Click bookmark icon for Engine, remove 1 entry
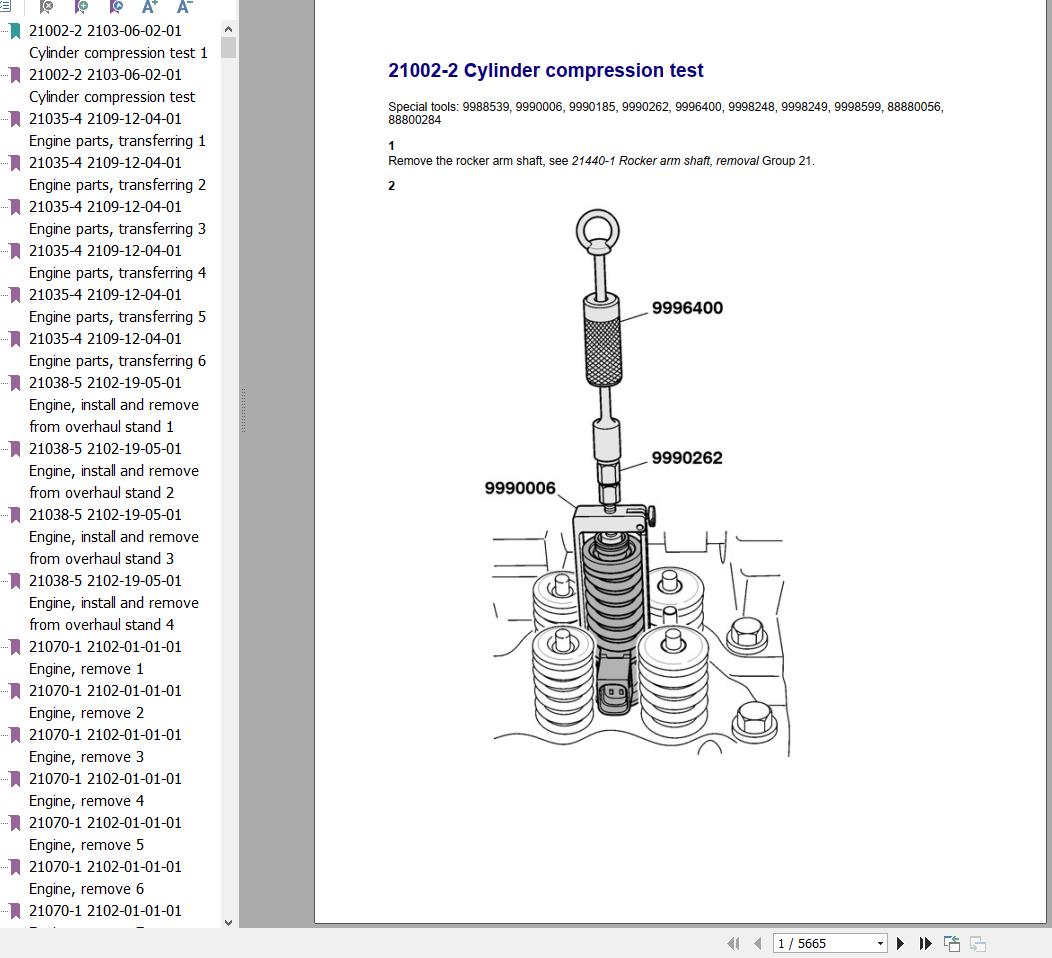The height and width of the screenshot is (958, 1052). [x=15, y=647]
